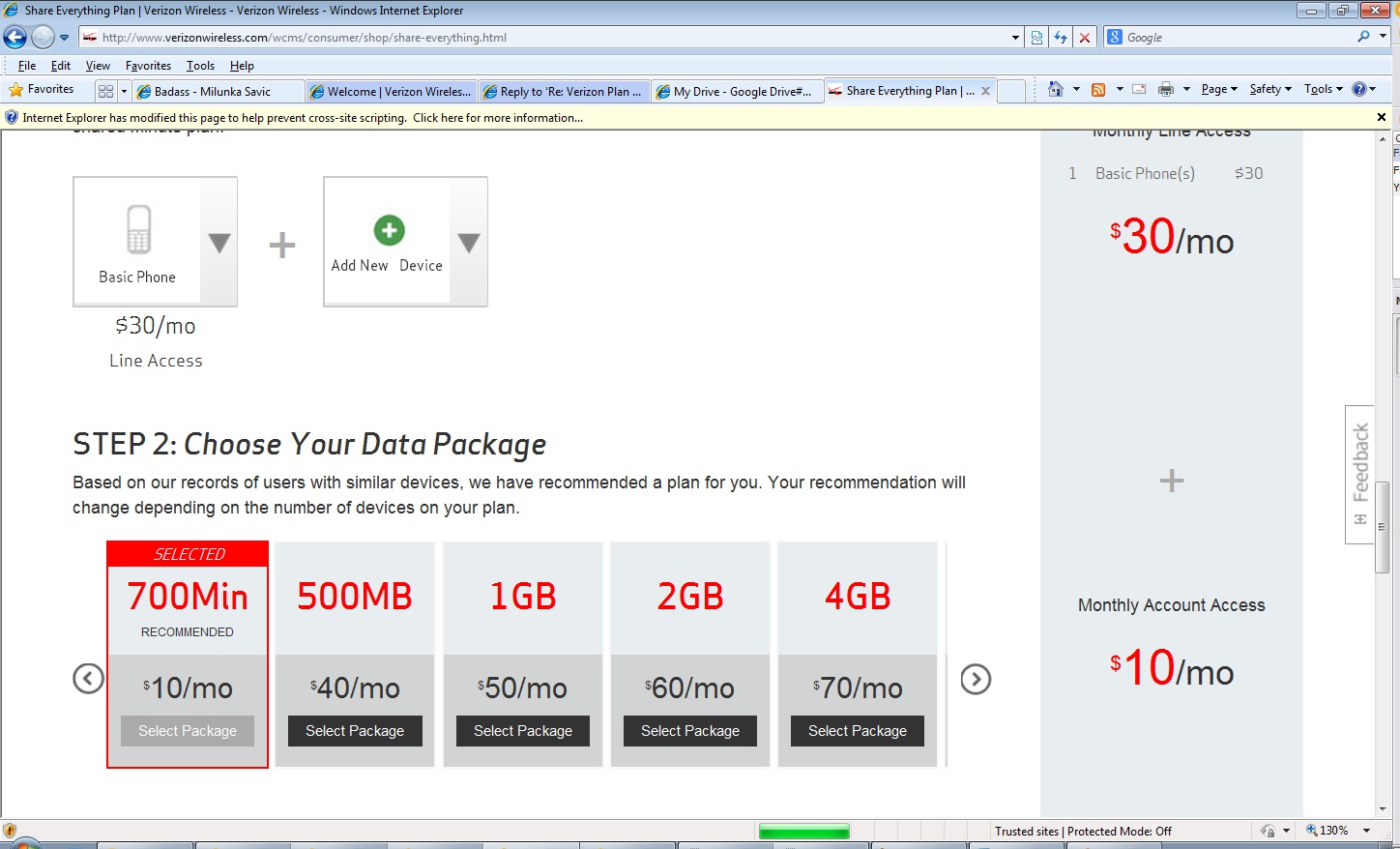Image resolution: width=1400 pixels, height=849 pixels.
Task: Click Trusted sites | Protected Mode: Off status
Action: [1083, 831]
